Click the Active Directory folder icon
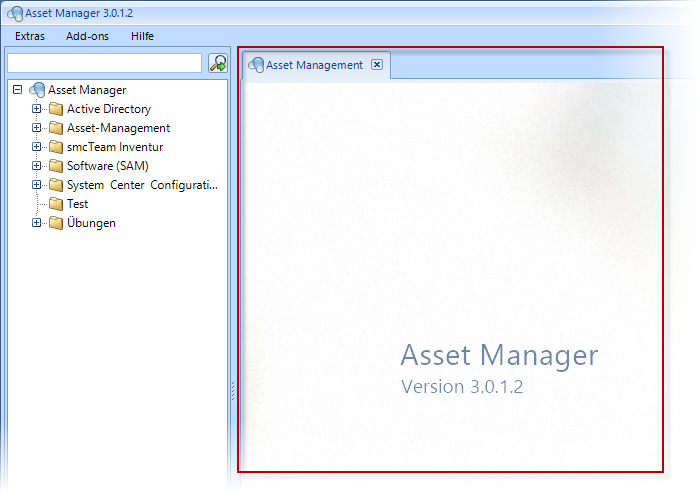The image size is (698, 493). click(x=56, y=109)
